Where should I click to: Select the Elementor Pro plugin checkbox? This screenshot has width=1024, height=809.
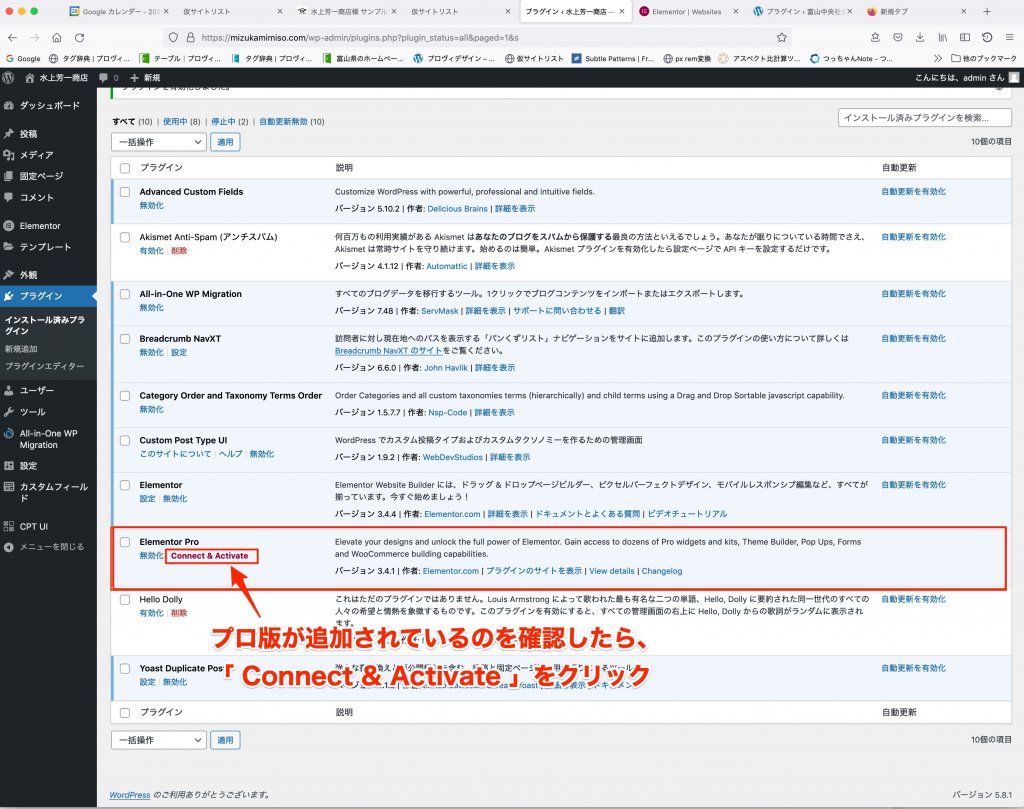pyautogui.click(x=125, y=542)
